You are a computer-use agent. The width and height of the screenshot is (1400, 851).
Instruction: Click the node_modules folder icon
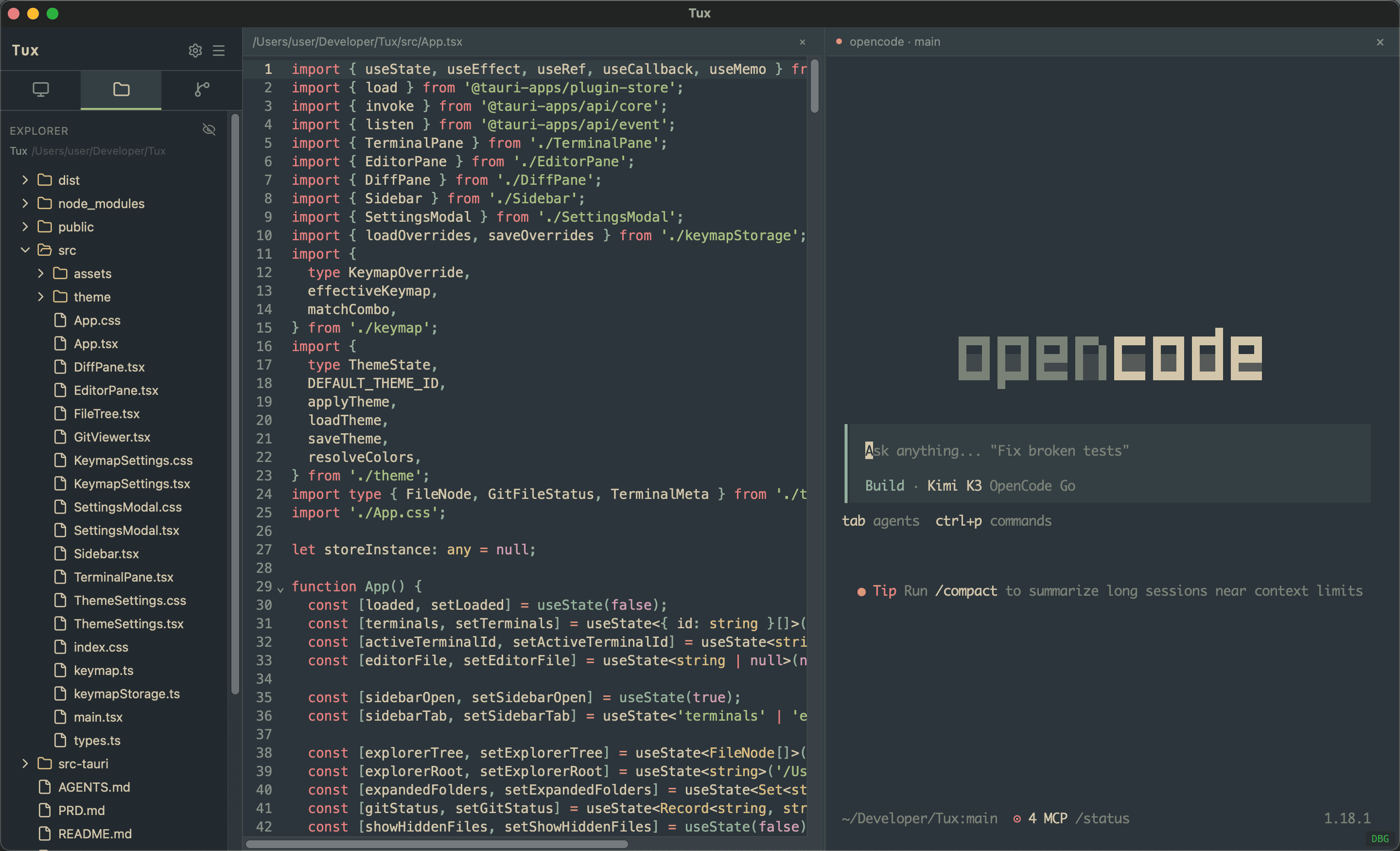click(45, 203)
